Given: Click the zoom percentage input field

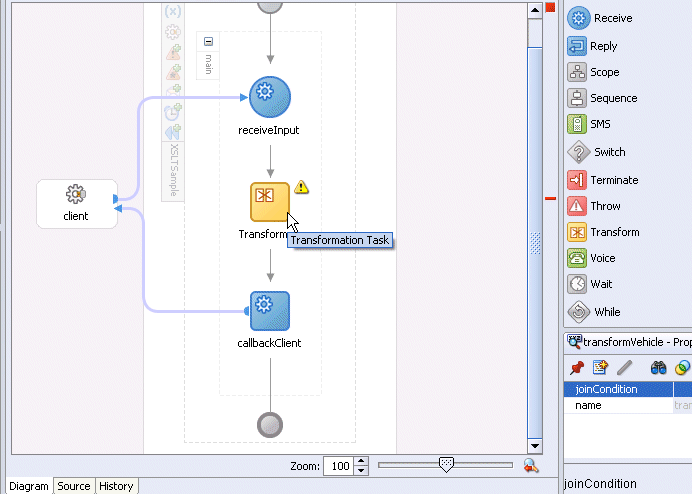Looking at the screenshot, I should (x=339, y=466).
